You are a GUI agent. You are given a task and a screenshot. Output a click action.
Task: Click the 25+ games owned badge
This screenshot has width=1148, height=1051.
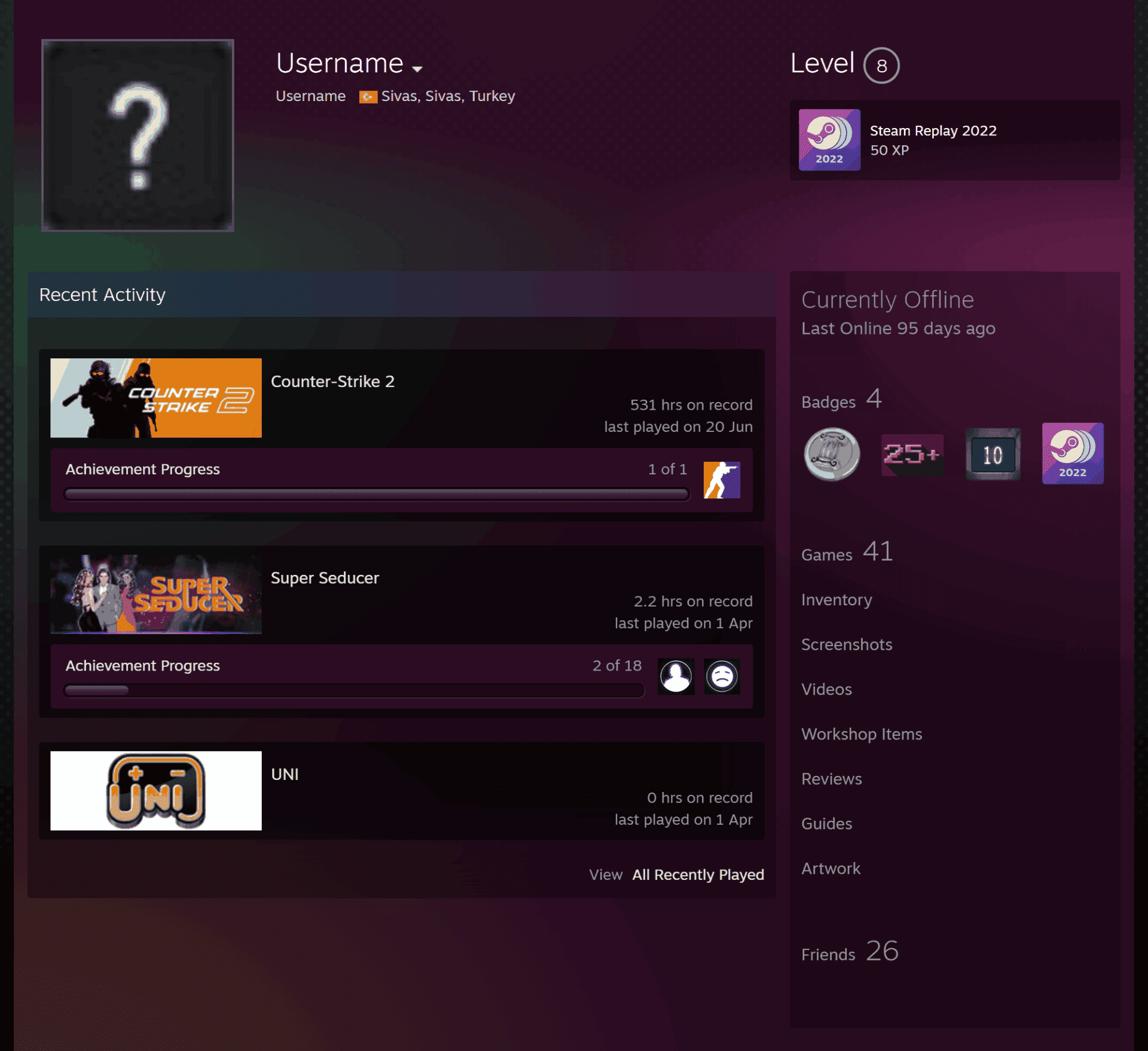pyautogui.click(x=912, y=455)
